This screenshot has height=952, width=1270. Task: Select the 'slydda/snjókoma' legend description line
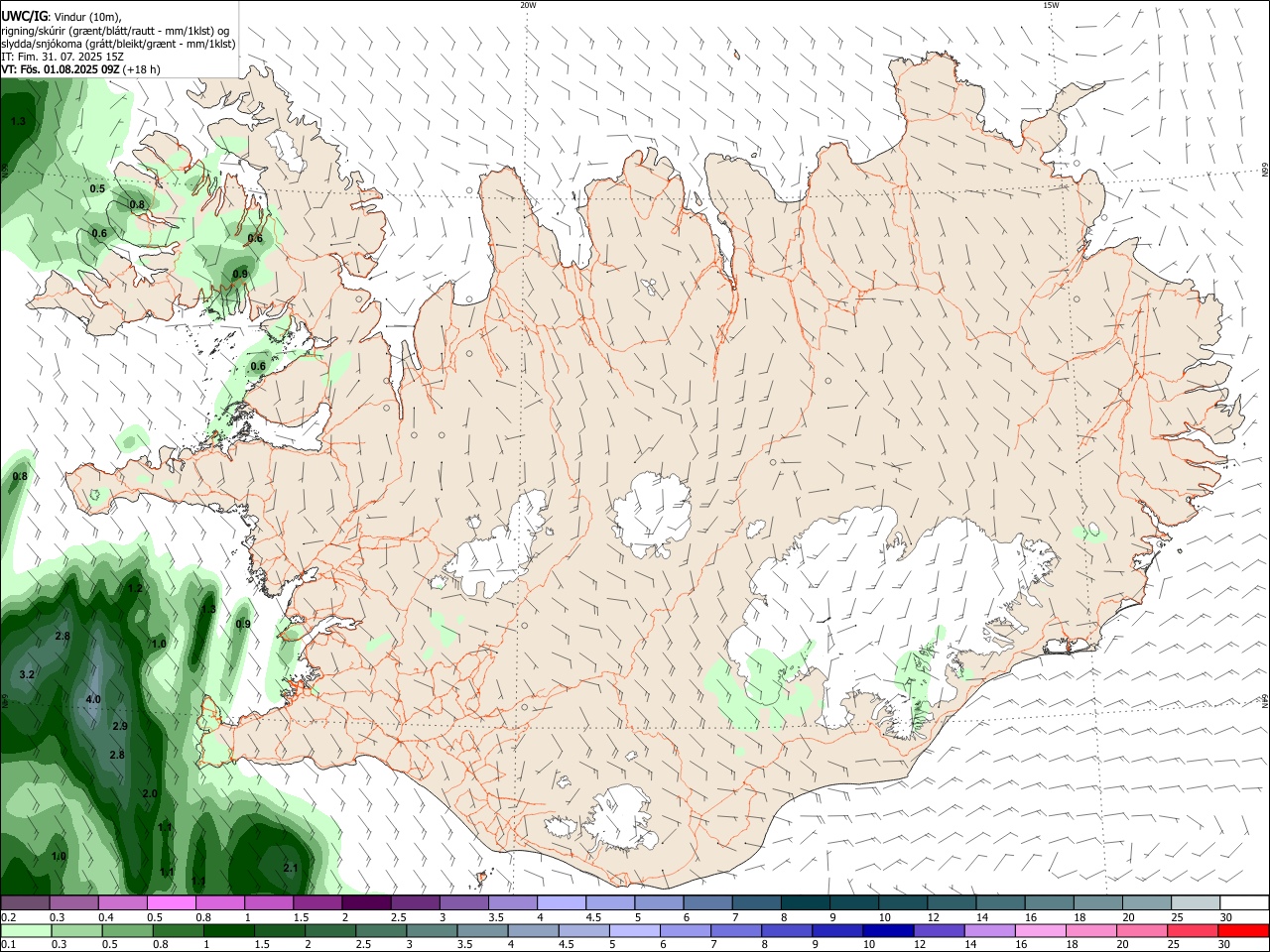point(118,44)
